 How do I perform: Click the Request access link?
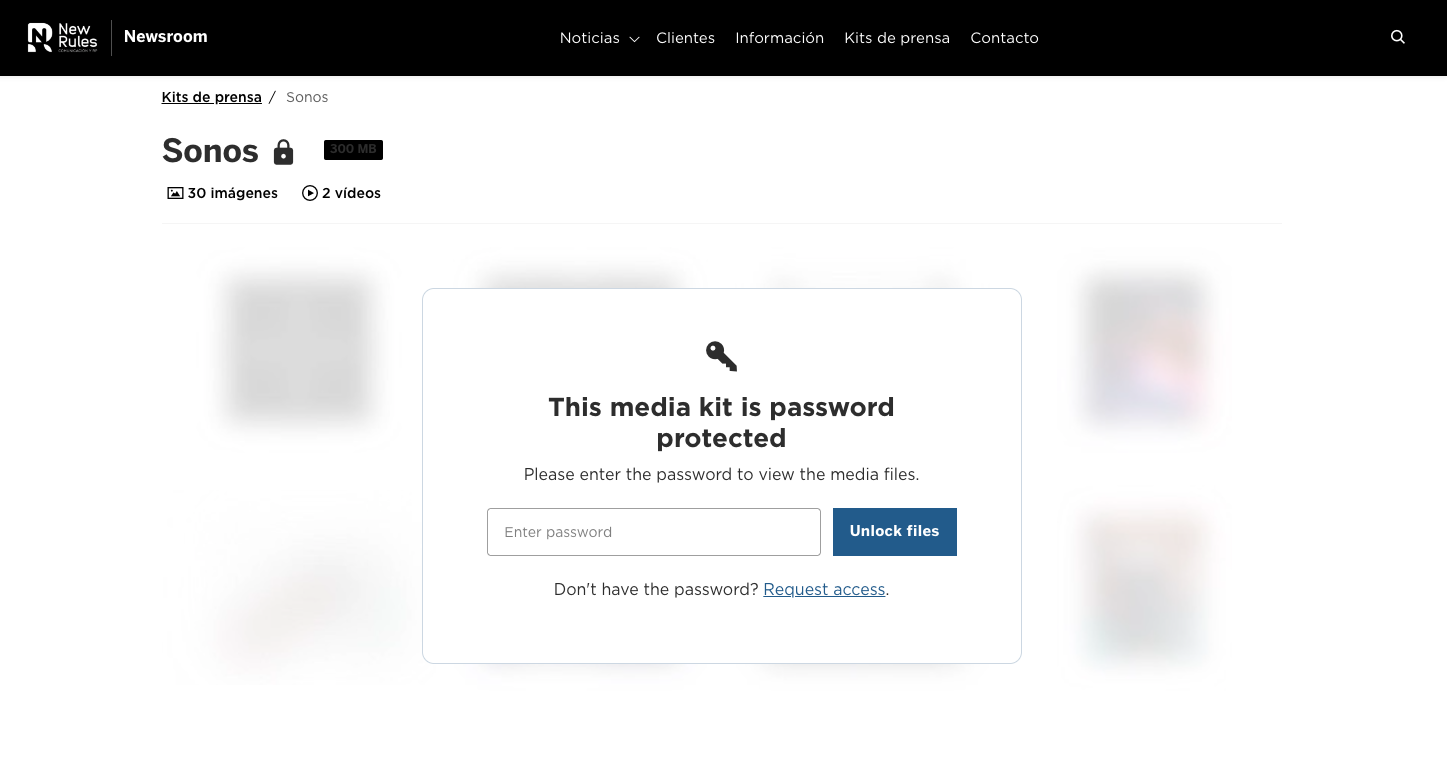823,589
